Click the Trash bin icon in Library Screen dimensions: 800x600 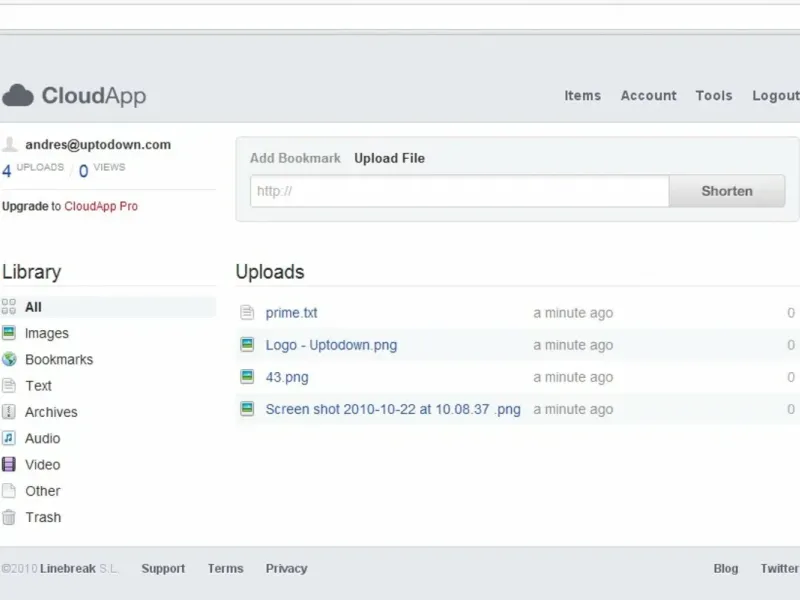(x=9, y=517)
